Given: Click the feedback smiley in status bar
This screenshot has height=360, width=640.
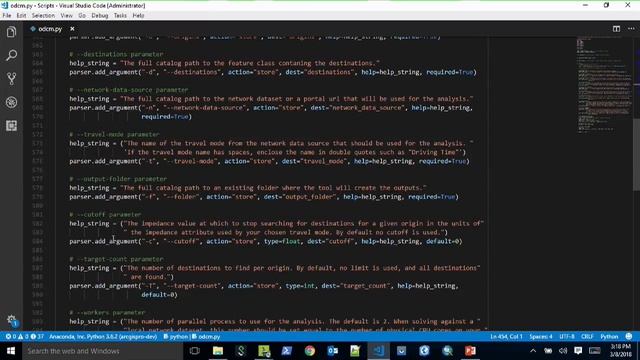Looking at the screenshot, I should click(x=629, y=337).
